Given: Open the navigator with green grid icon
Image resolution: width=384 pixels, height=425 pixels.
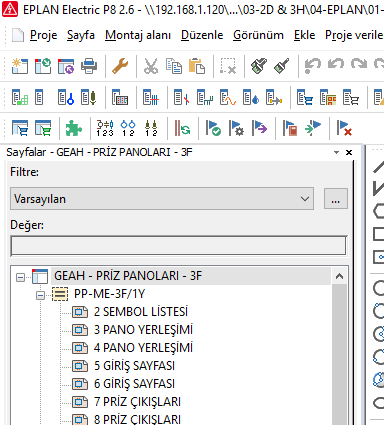Looking at the screenshot, I should pyautogui.click(x=20, y=97).
